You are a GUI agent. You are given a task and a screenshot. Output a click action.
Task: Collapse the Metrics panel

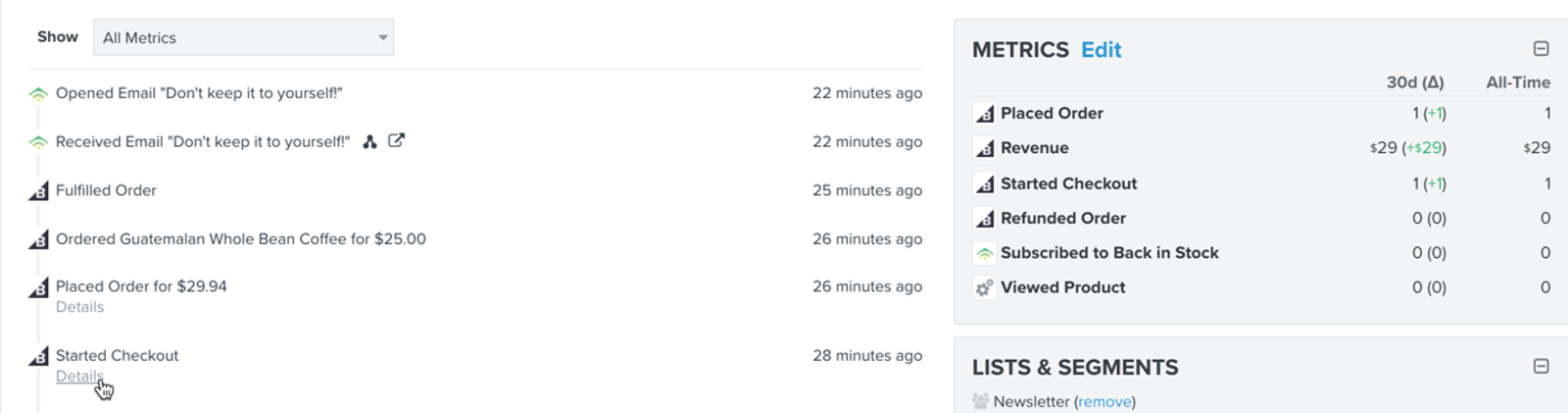click(x=1541, y=48)
